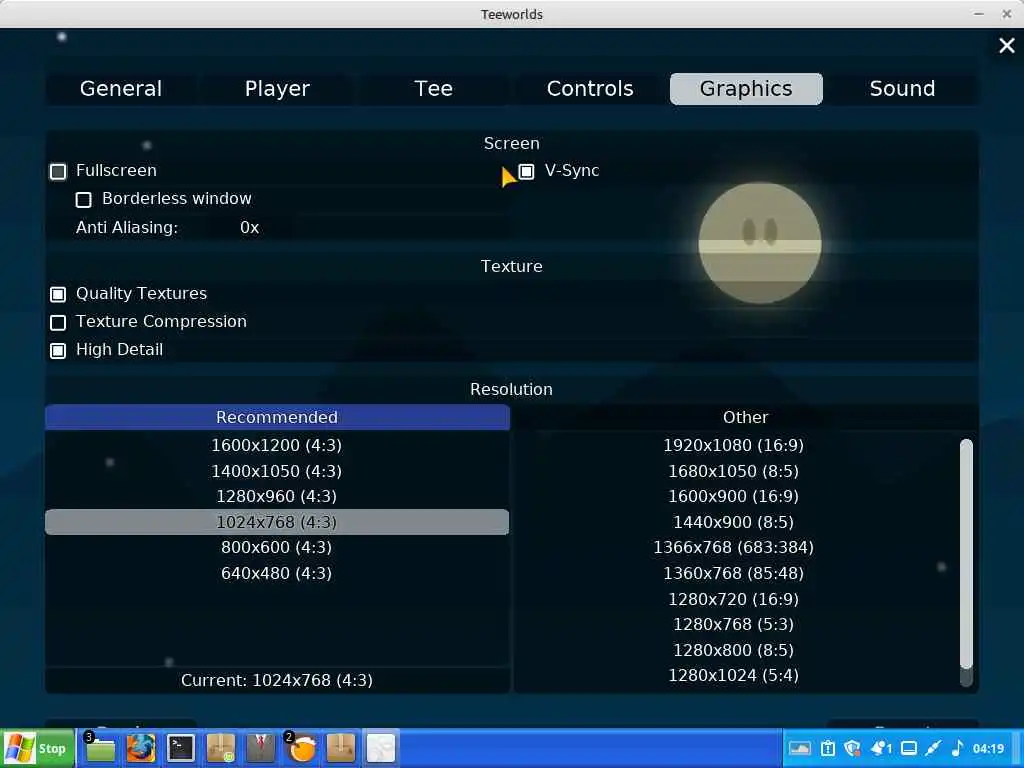This screenshot has height=768, width=1024.
Task: Close the settings with the white X
Action: click(x=1006, y=45)
